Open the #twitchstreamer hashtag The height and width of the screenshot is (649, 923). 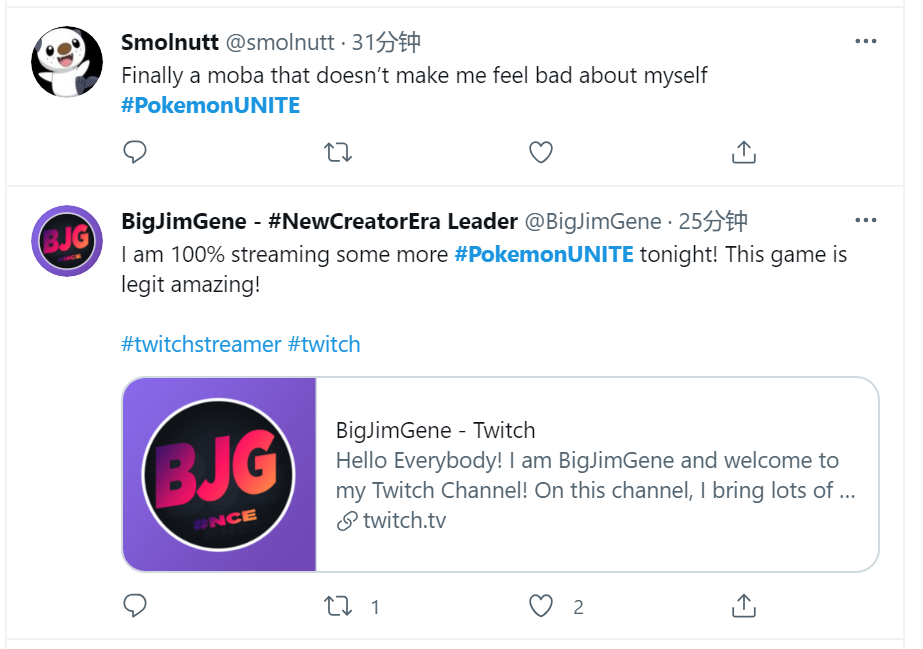coord(201,344)
